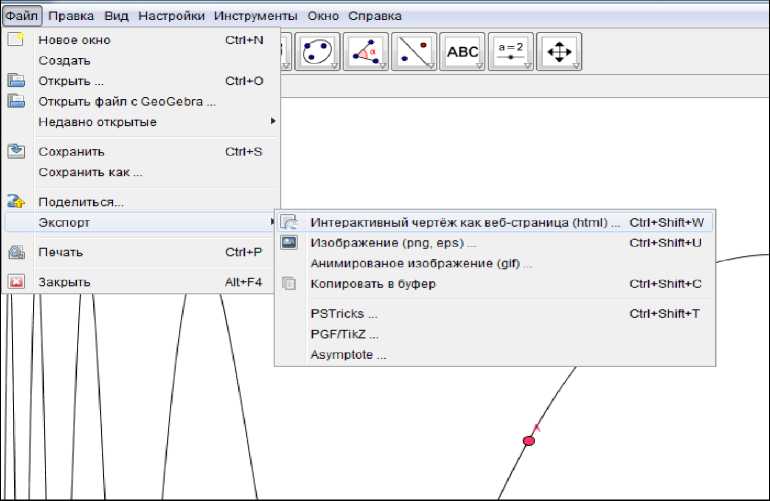Image resolution: width=770 pixels, height=501 pixels.
Task: Select the ABC text insertion tool
Action: coord(462,52)
